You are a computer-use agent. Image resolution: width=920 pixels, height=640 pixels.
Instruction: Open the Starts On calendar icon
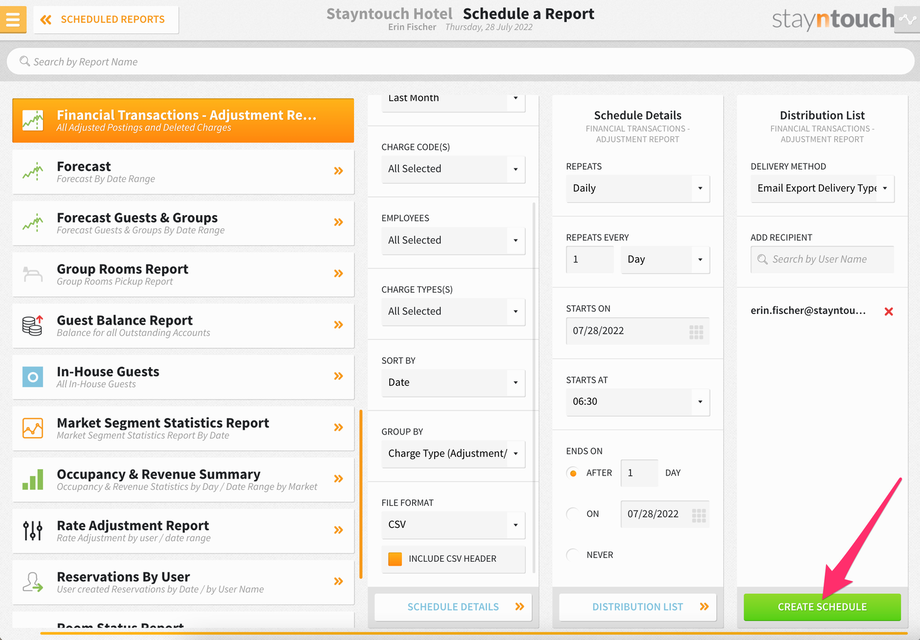point(696,332)
